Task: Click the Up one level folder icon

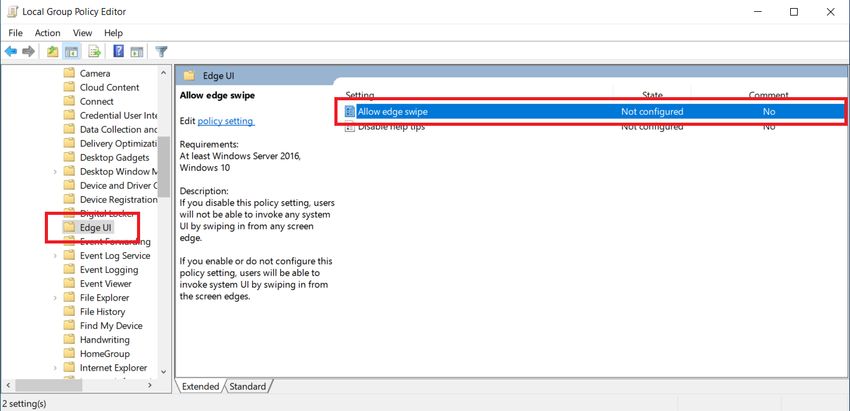Action: (52, 52)
